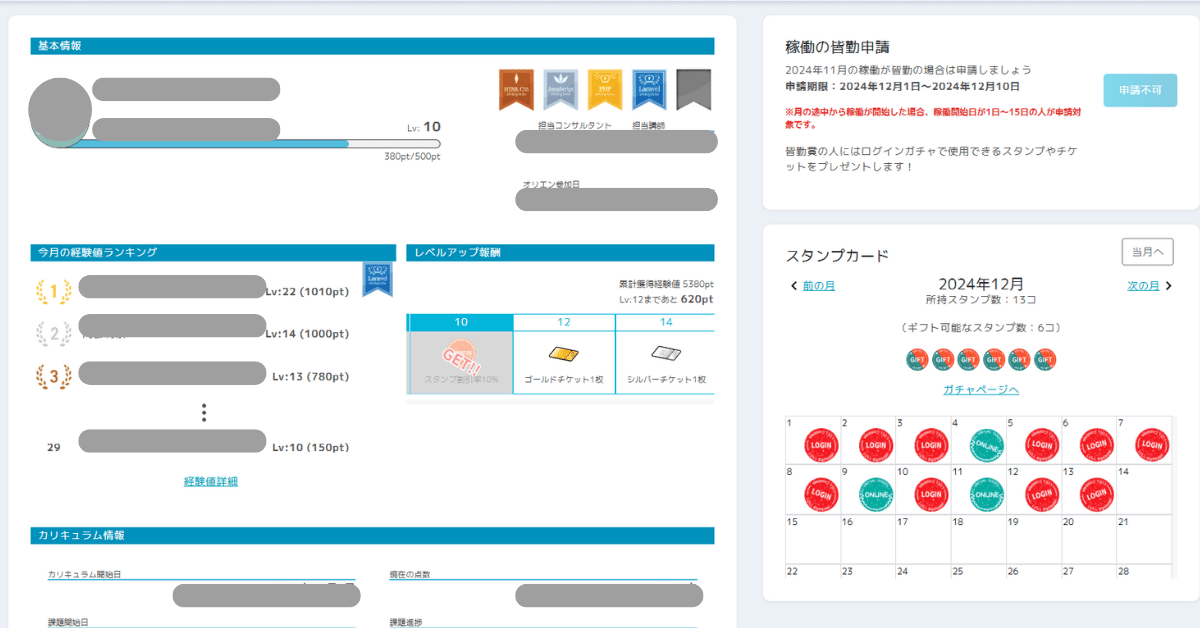1200x628 pixels.
Task: Click the silver ticket reward icon
Action: click(x=665, y=353)
